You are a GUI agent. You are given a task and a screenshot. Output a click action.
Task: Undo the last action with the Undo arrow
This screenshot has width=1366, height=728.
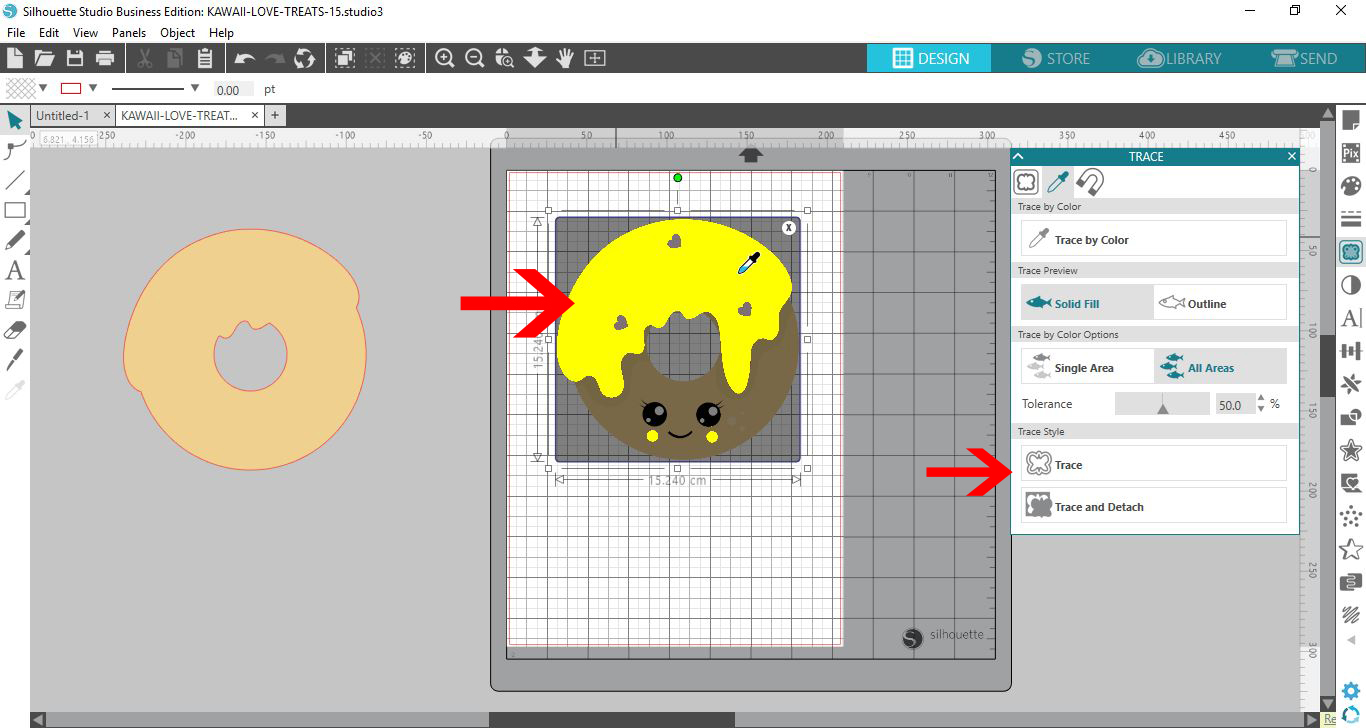pyautogui.click(x=245, y=58)
